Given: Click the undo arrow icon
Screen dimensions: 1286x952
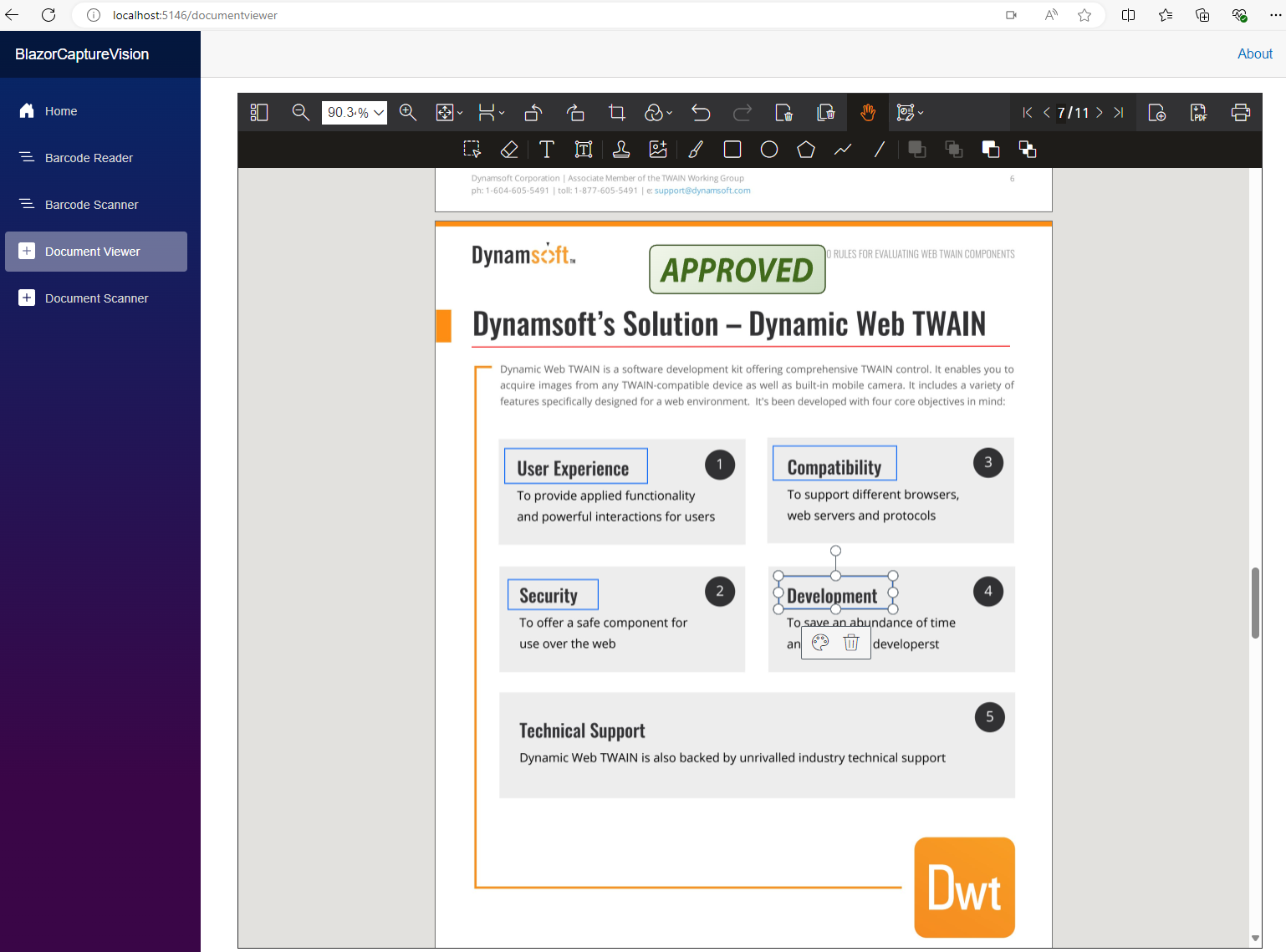Looking at the screenshot, I should click(x=701, y=113).
